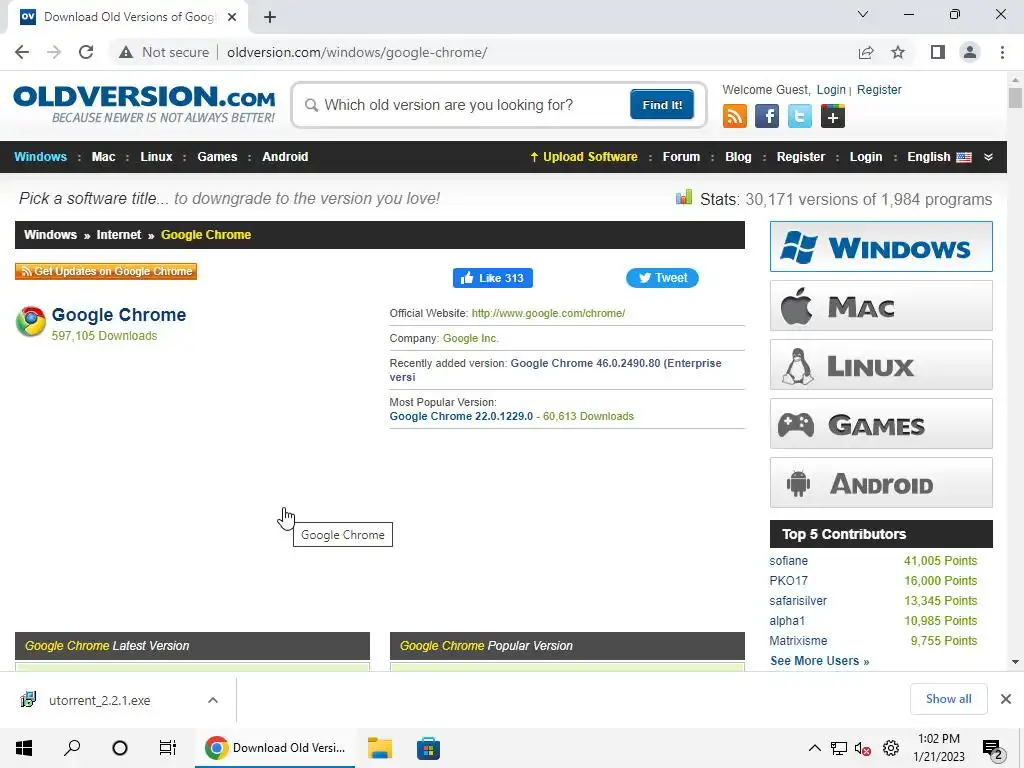This screenshot has height=768, width=1024.
Task: Open Blog in the navigation bar
Action: tap(738, 157)
